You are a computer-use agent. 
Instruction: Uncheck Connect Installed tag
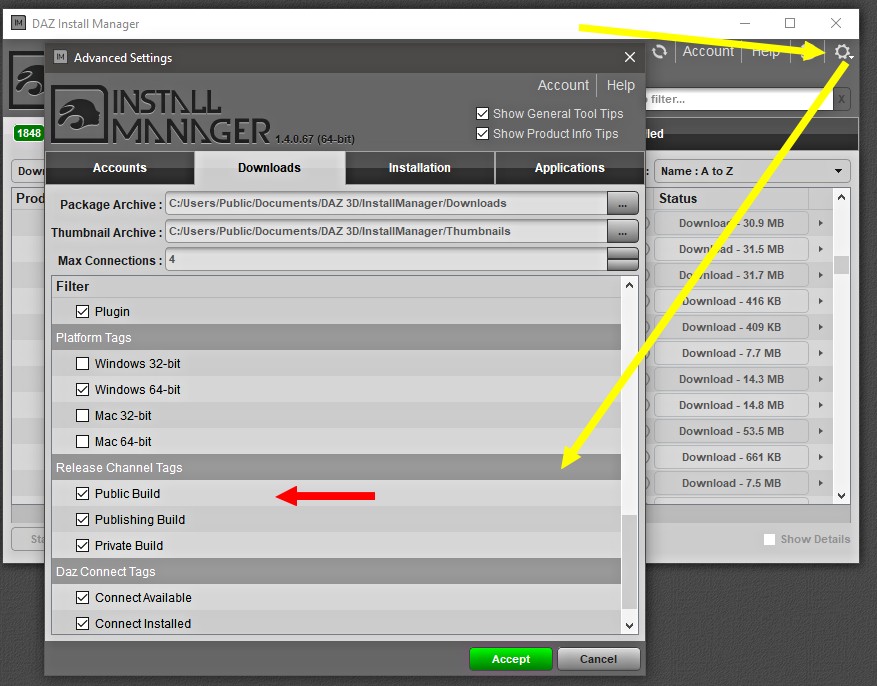pos(82,623)
